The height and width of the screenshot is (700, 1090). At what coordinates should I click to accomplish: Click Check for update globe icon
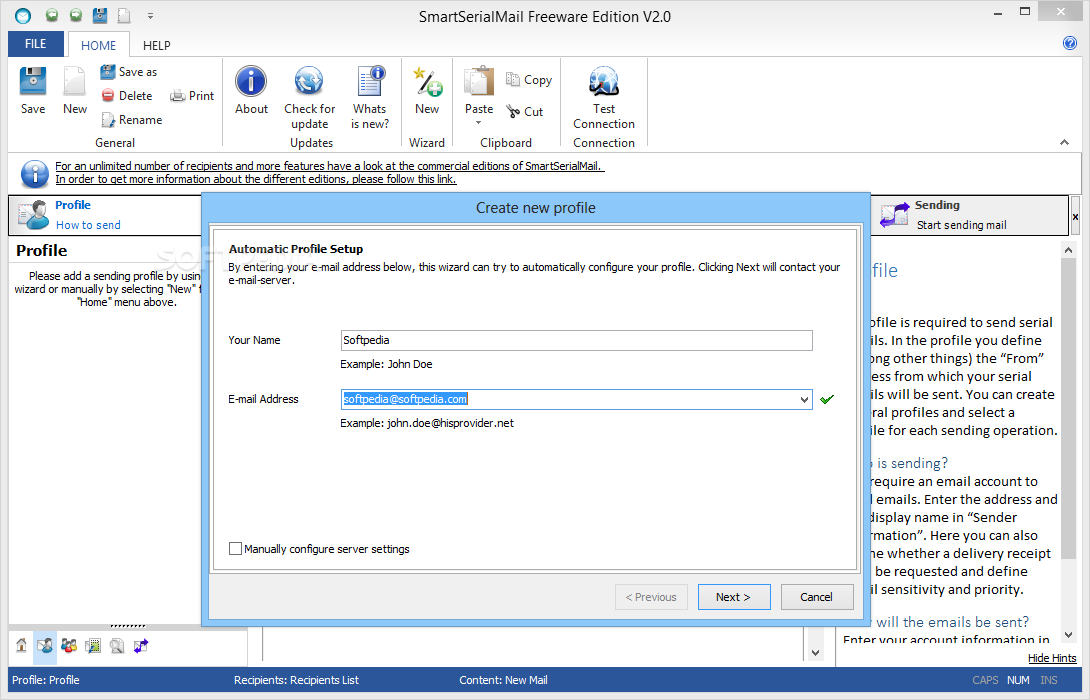coord(309,81)
